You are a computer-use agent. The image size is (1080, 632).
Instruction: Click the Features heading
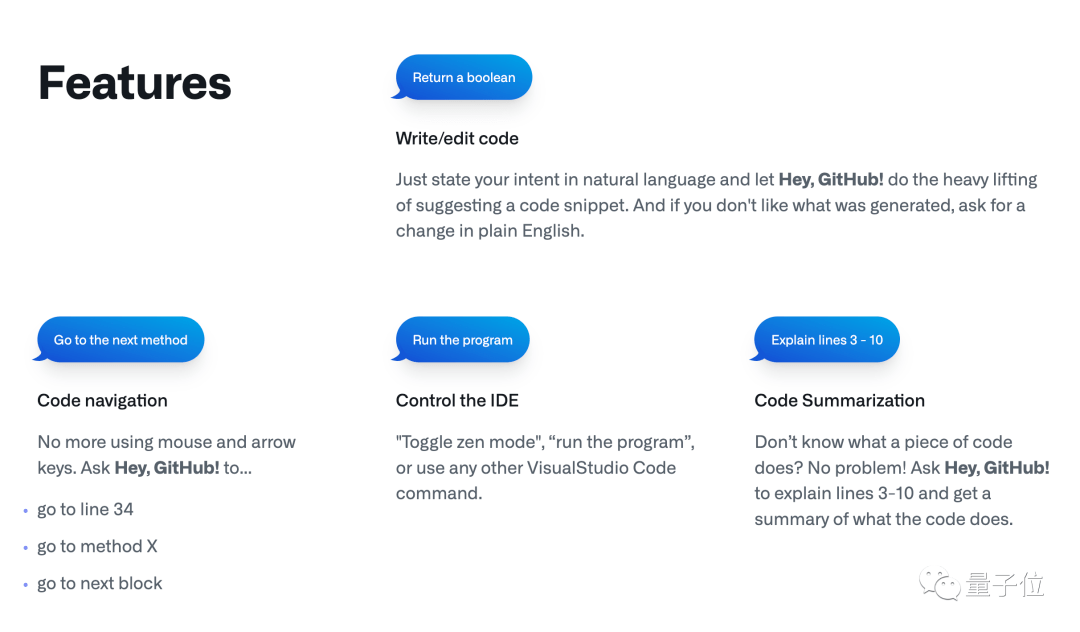click(x=135, y=83)
